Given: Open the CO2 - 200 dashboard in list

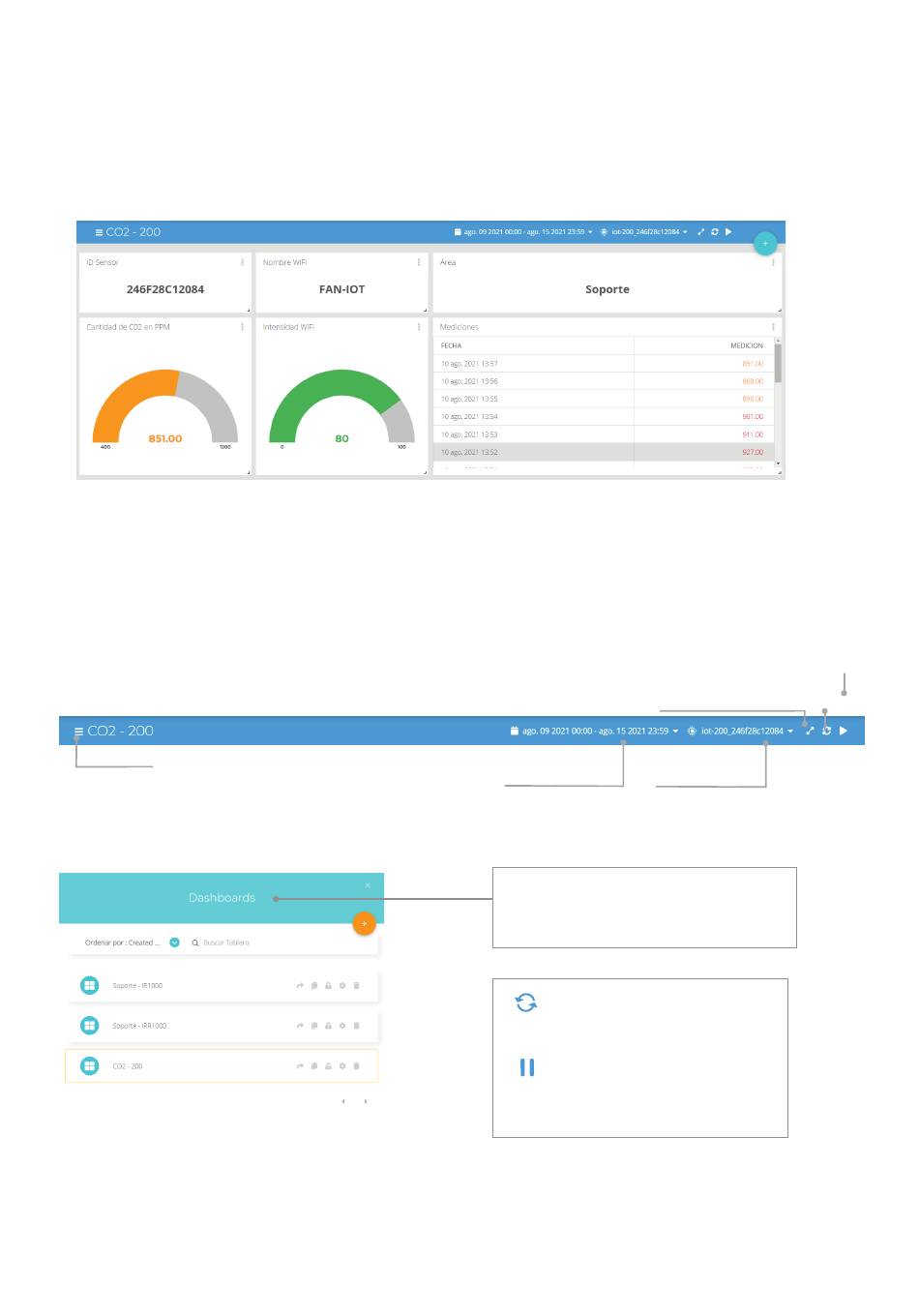Looking at the screenshot, I should pos(128,1066).
